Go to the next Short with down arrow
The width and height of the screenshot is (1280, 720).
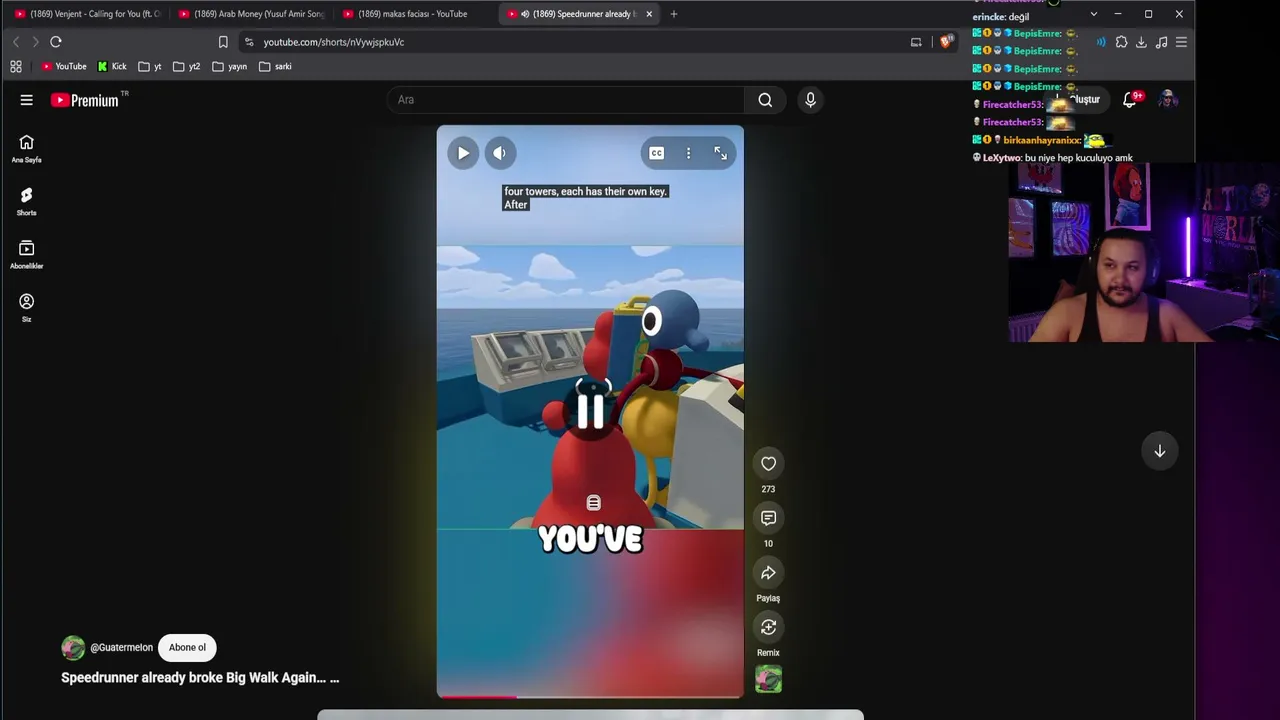pyautogui.click(x=1160, y=451)
